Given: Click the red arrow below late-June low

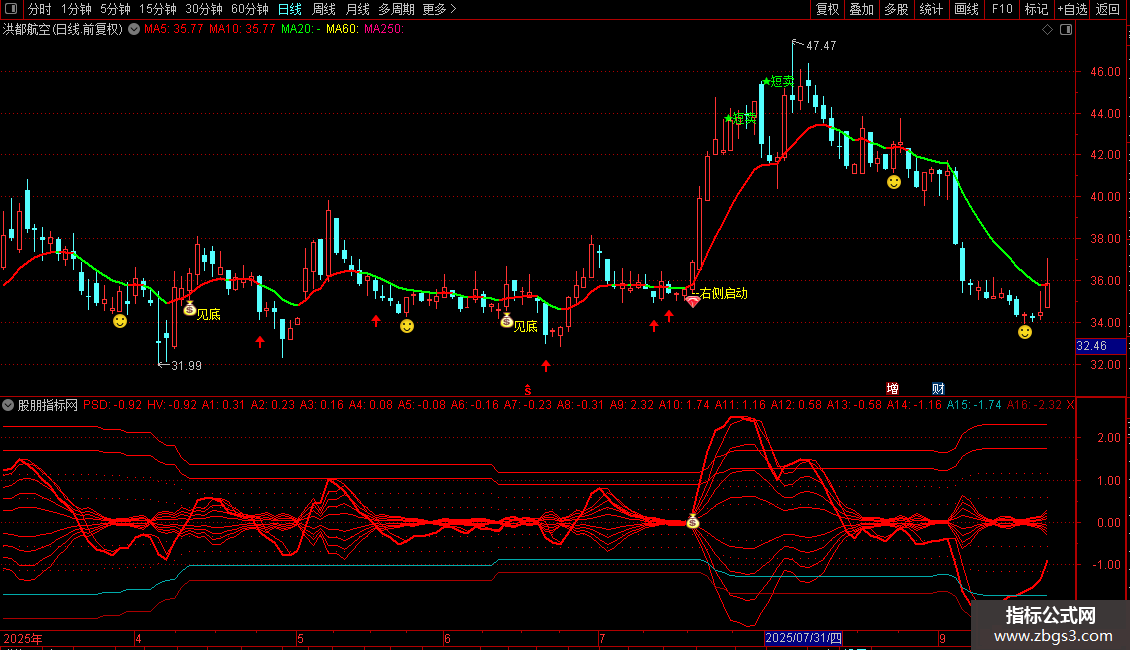Looking at the screenshot, I should pos(546,366).
